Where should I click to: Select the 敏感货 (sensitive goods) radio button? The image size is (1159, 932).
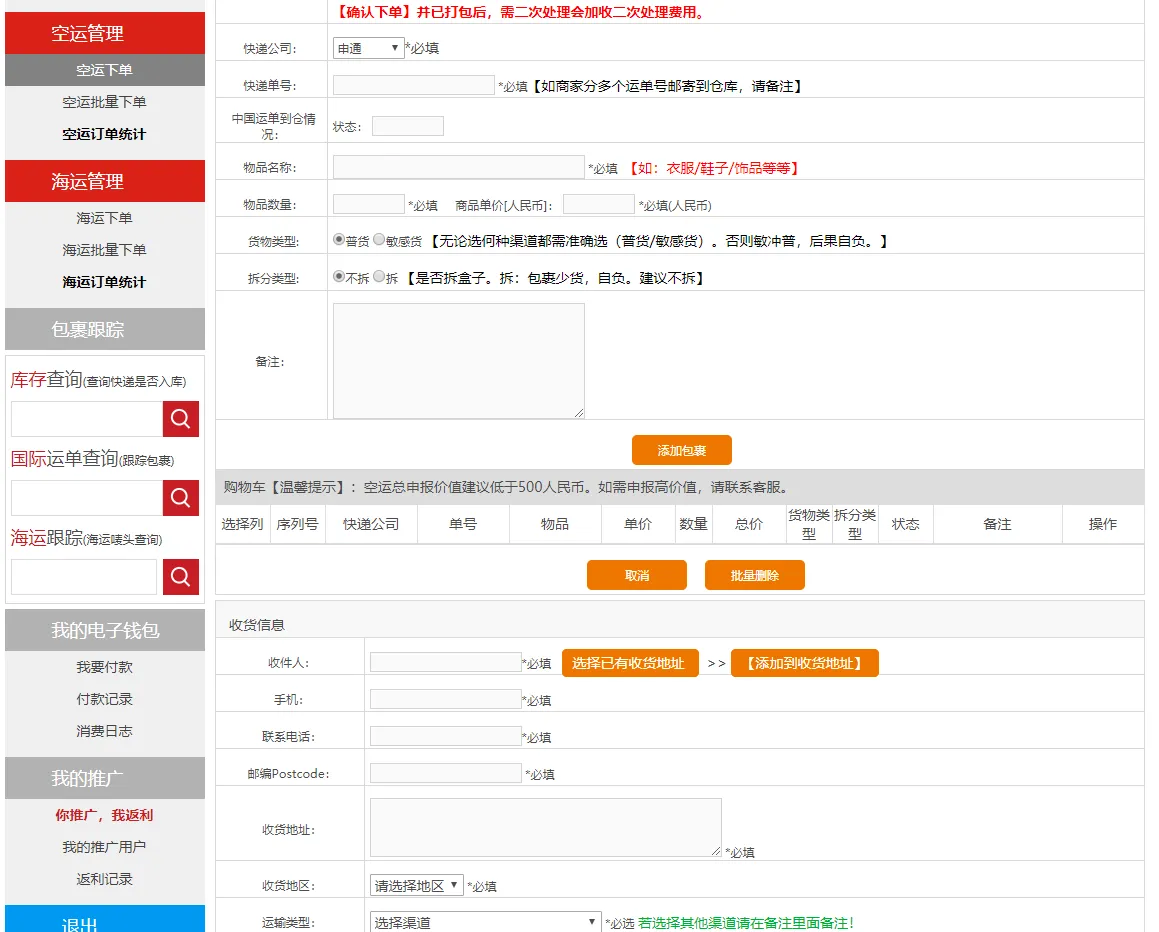tap(378, 239)
